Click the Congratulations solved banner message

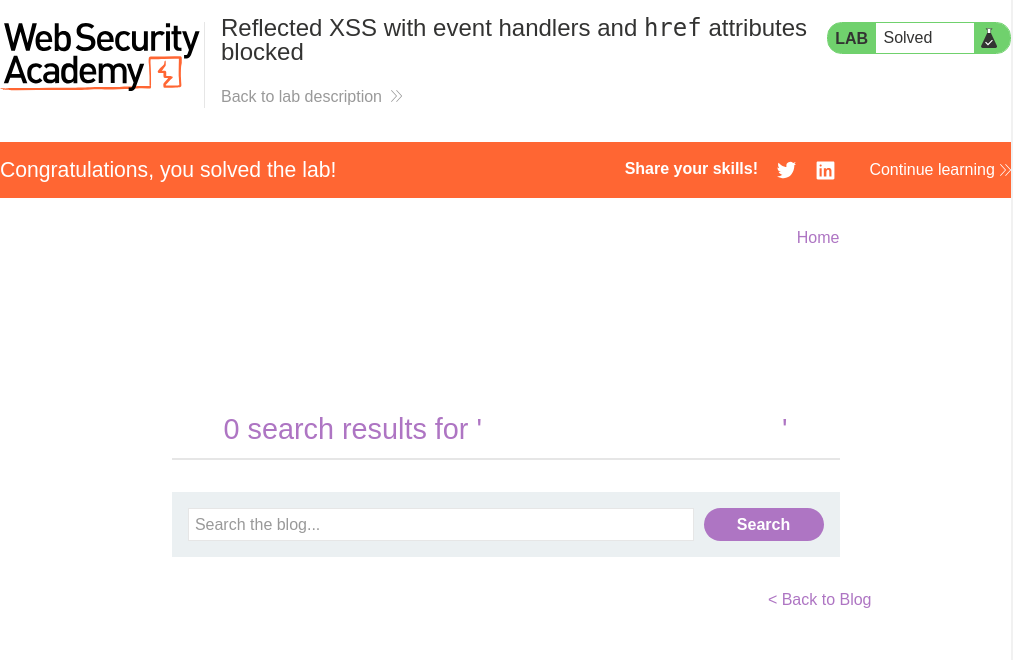tap(168, 170)
